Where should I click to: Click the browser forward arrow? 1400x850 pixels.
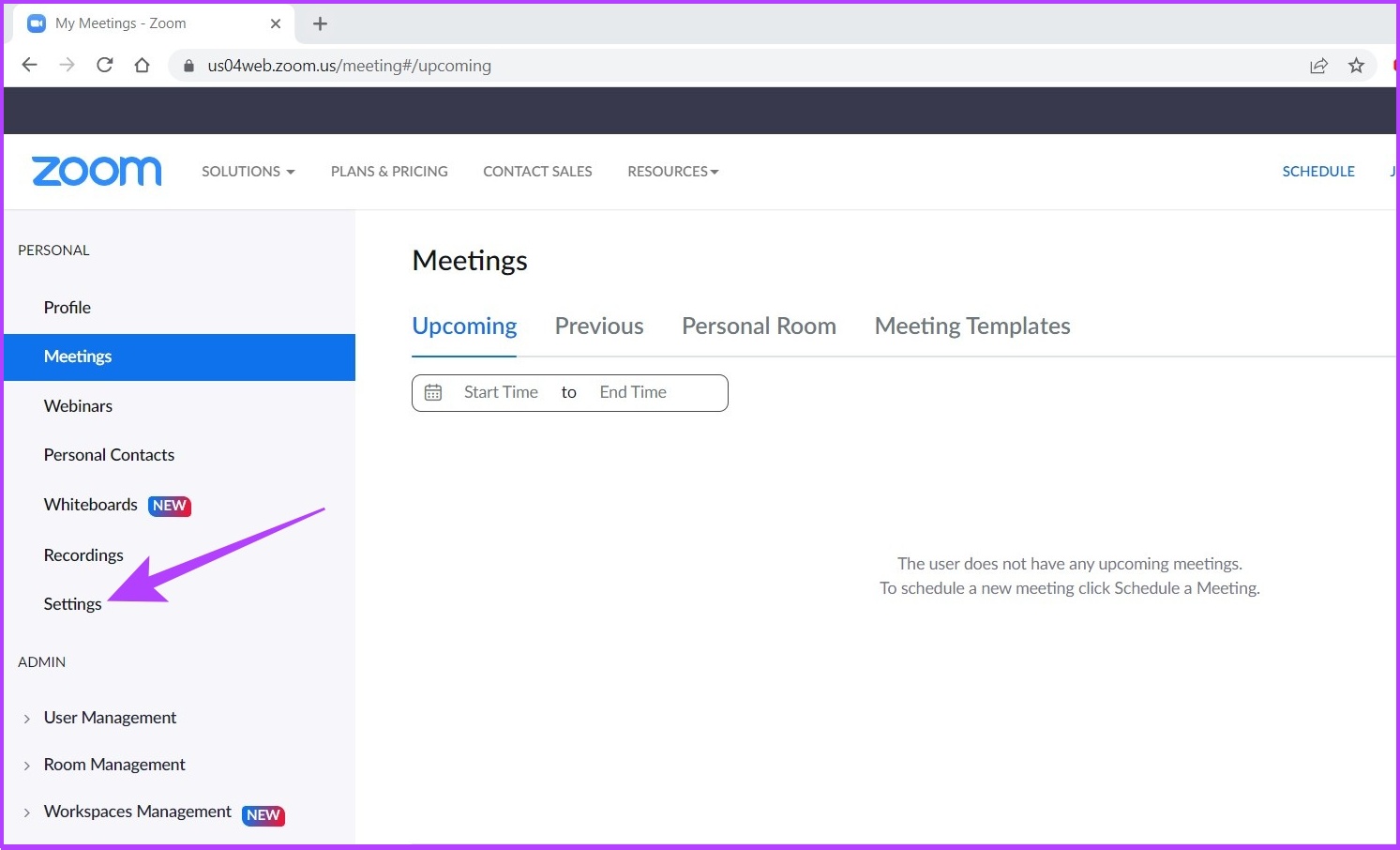click(x=67, y=65)
